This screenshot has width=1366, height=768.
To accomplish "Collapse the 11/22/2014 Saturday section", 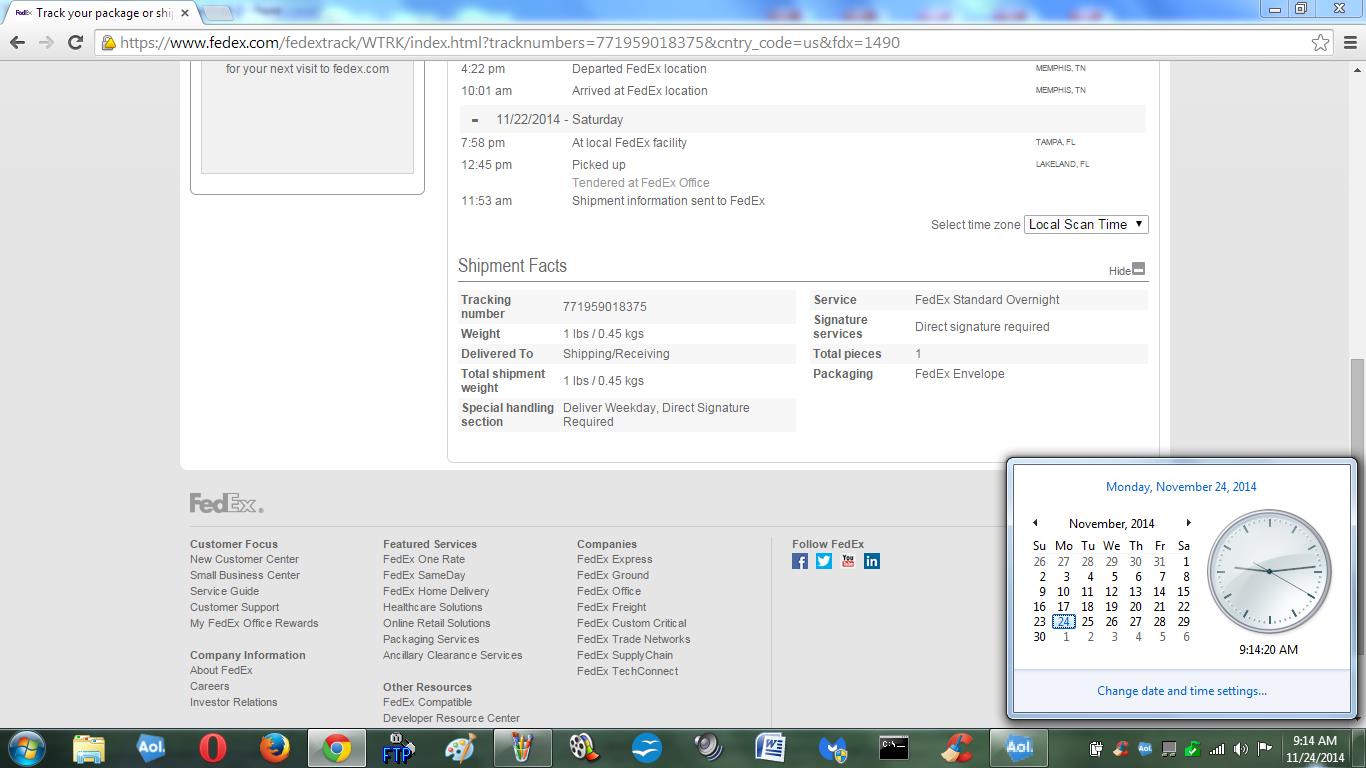I will click(475, 120).
